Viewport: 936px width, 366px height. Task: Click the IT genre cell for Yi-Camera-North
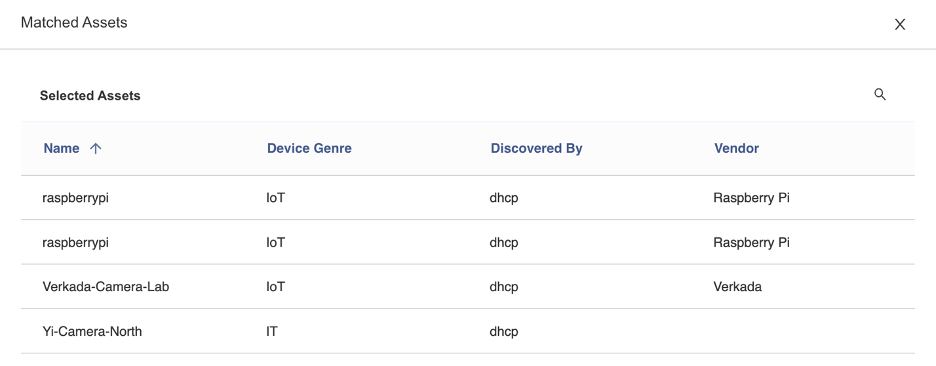272,331
